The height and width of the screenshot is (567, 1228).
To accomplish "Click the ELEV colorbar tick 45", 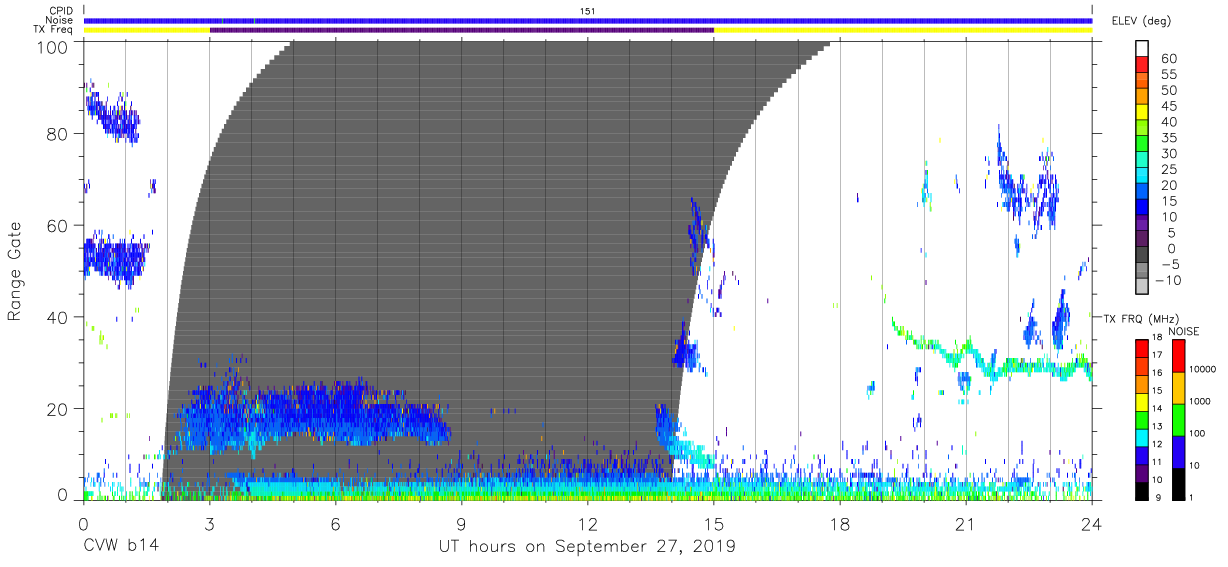I will [1167, 107].
